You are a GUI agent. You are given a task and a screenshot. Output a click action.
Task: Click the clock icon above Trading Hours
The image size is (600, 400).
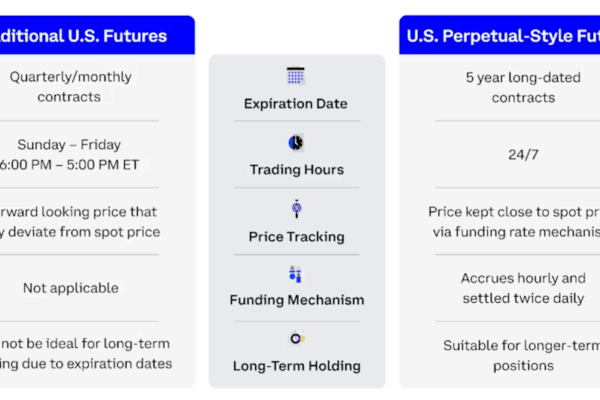296,143
